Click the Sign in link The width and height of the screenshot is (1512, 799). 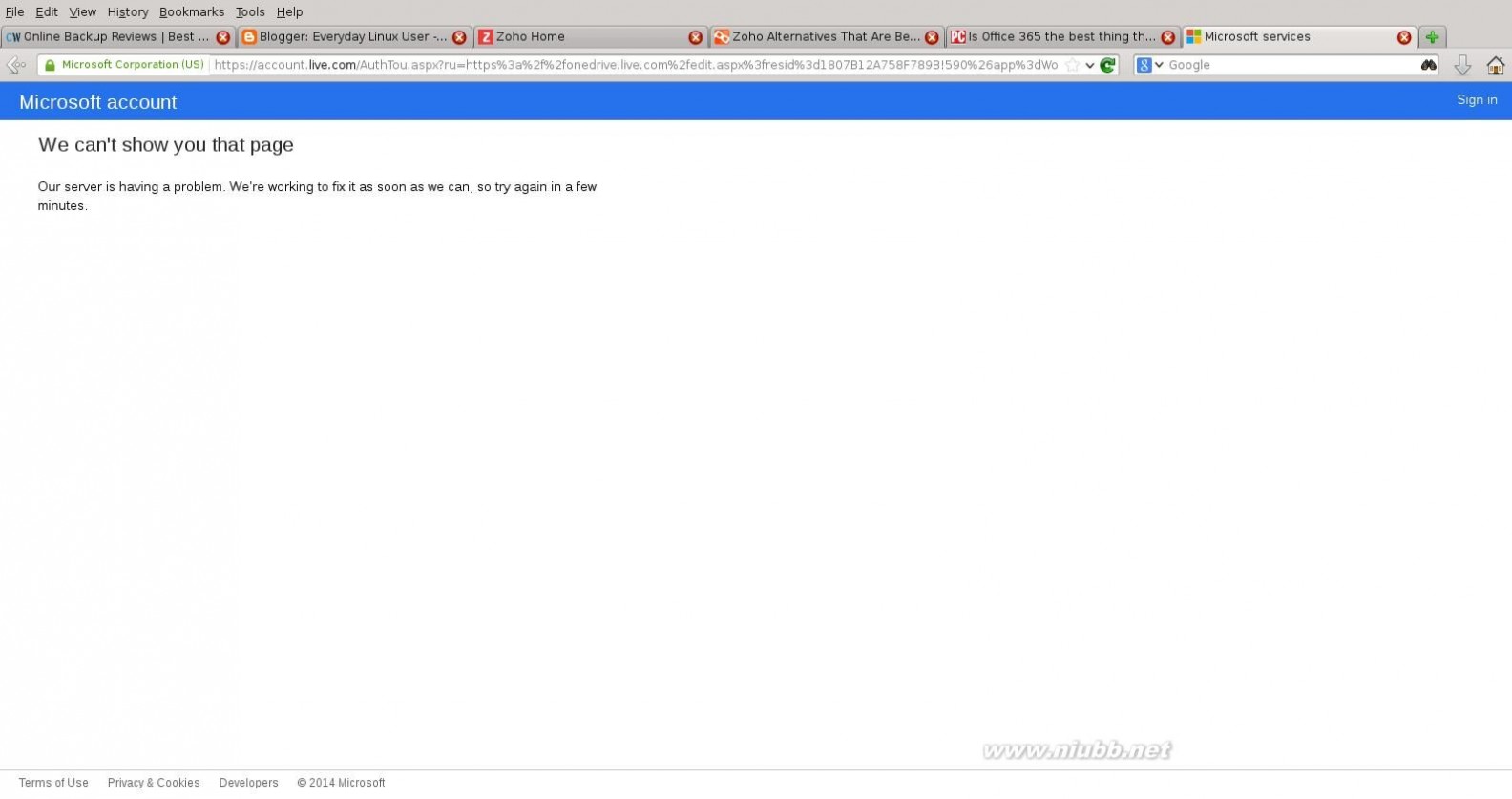pos(1477,99)
